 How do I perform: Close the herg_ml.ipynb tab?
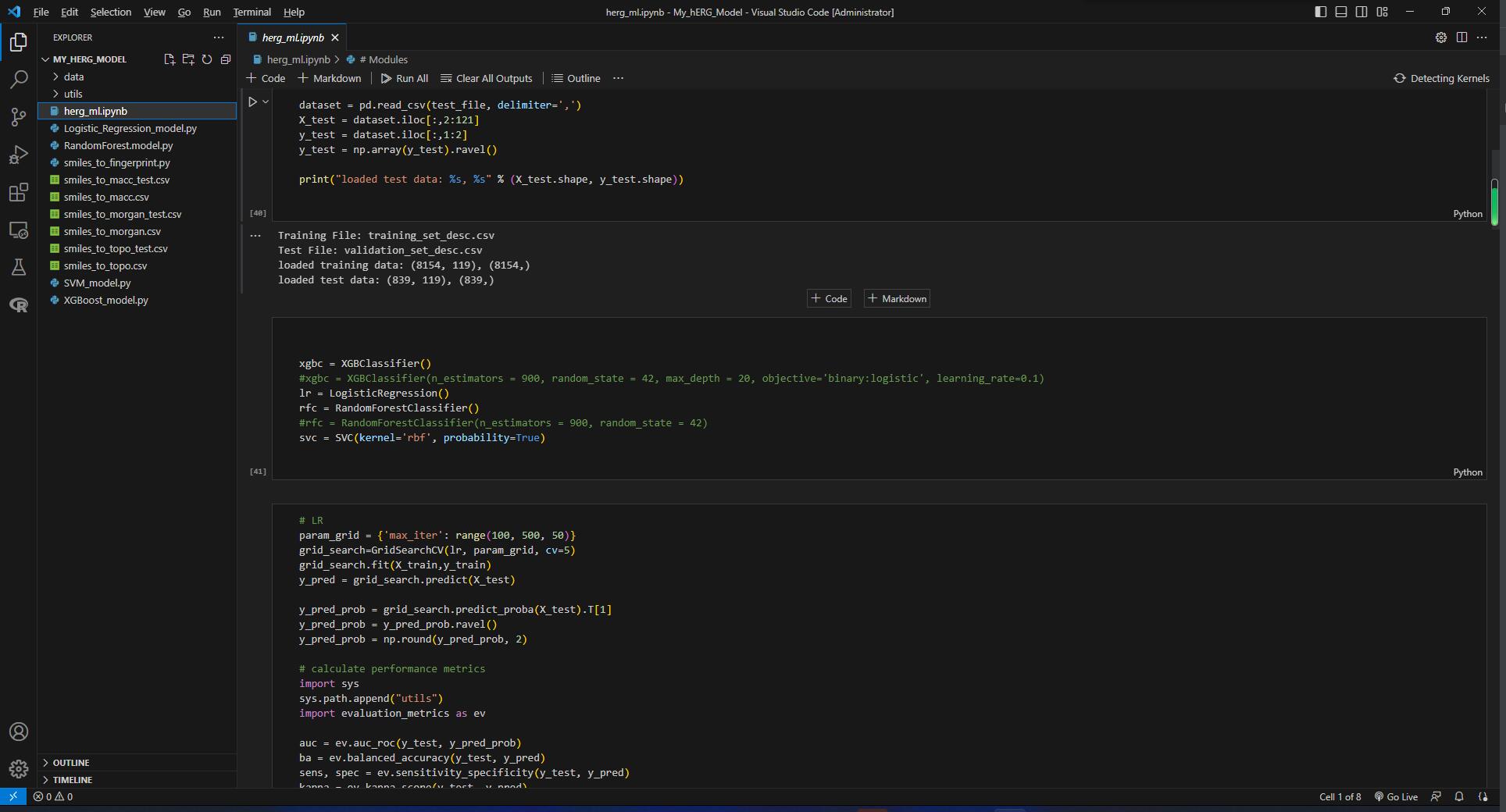(335, 37)
